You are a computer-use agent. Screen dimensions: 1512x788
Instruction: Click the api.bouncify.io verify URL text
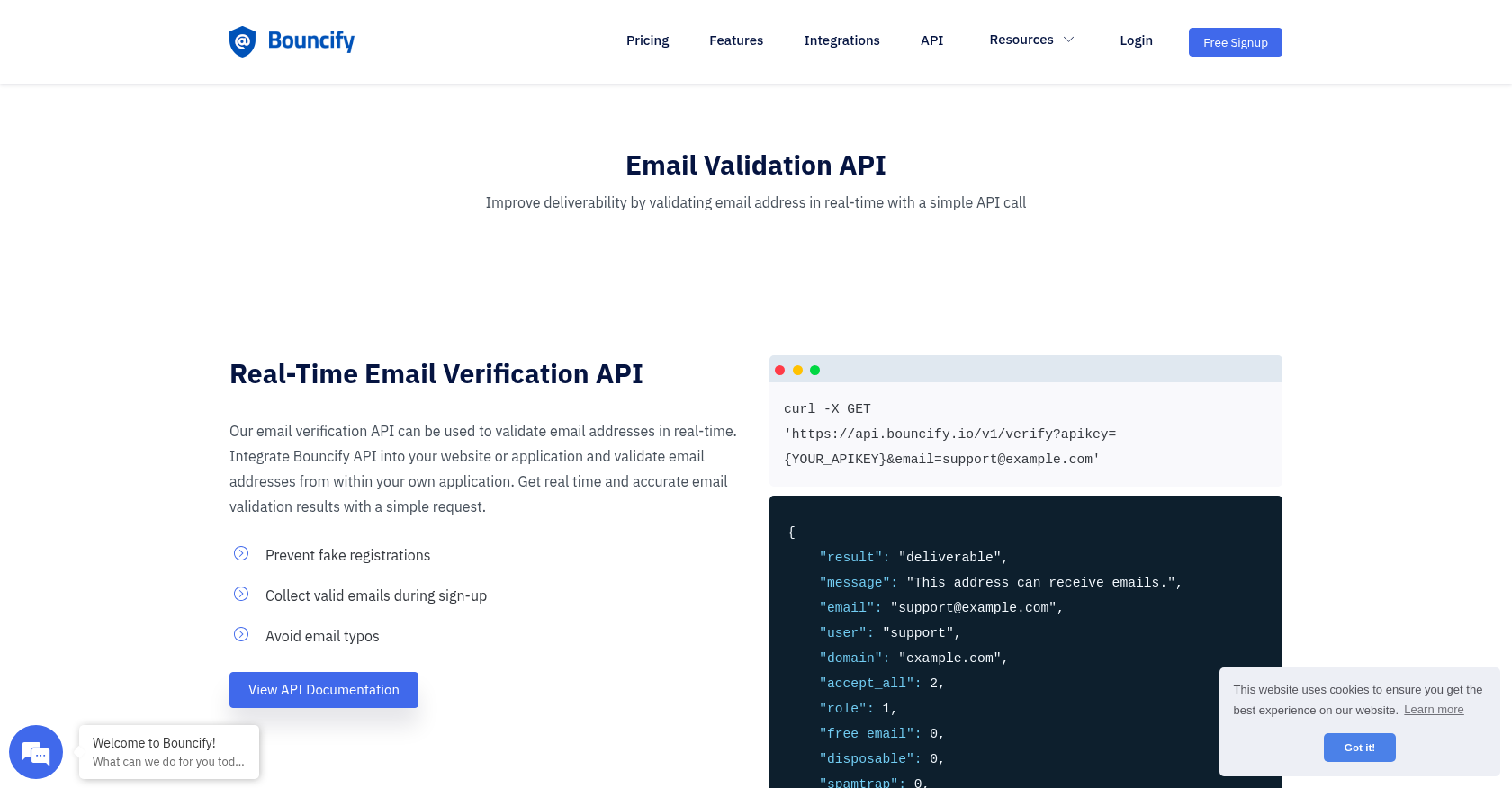pyautogui.click(x=949, y=434)
